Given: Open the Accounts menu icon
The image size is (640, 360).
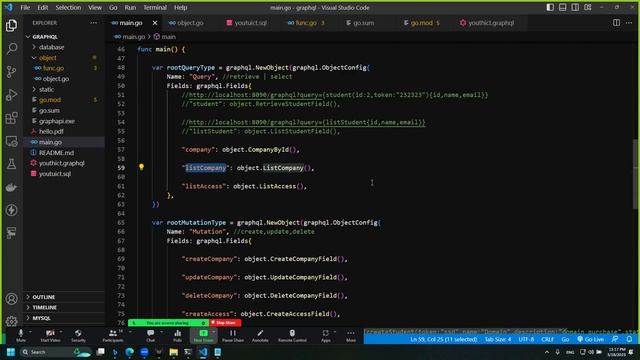Looking at the screenshot, I should [x=11, y=299].
